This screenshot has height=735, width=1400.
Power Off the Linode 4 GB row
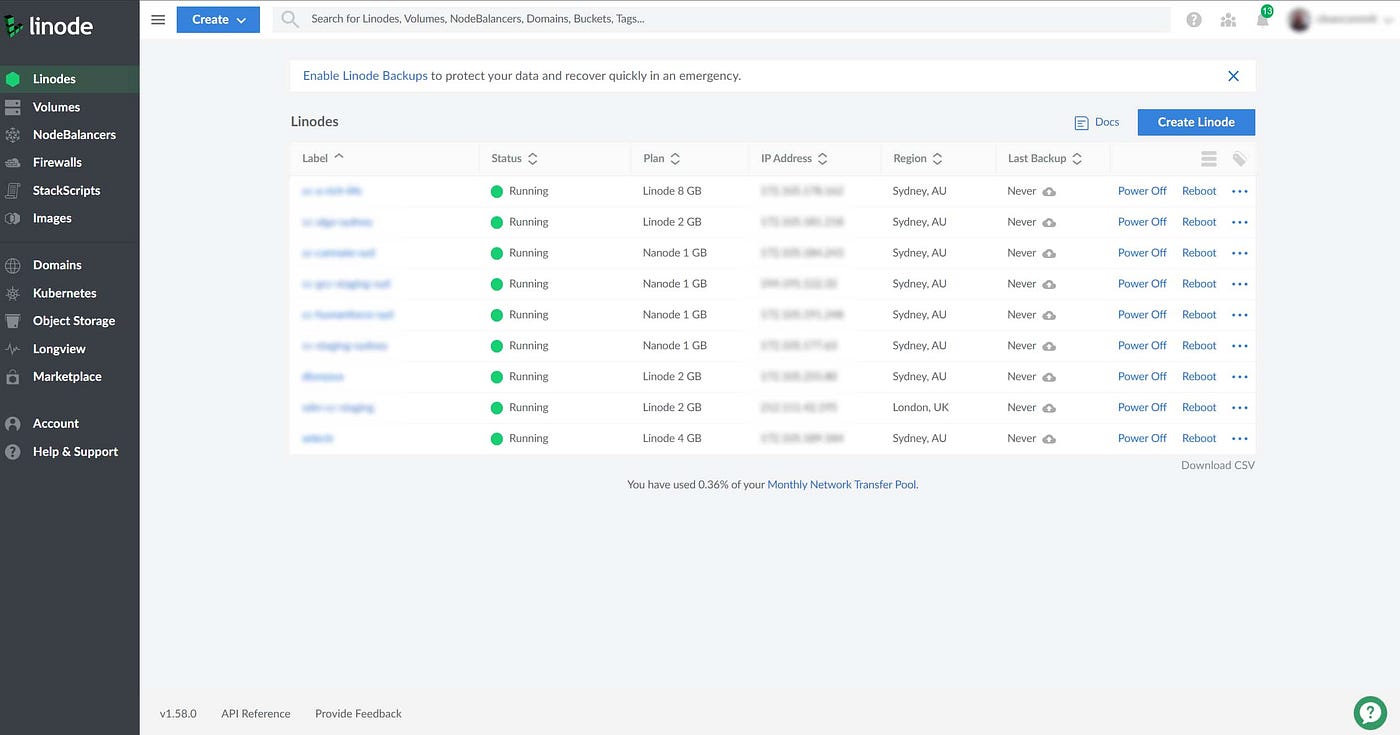[1142, 438]
